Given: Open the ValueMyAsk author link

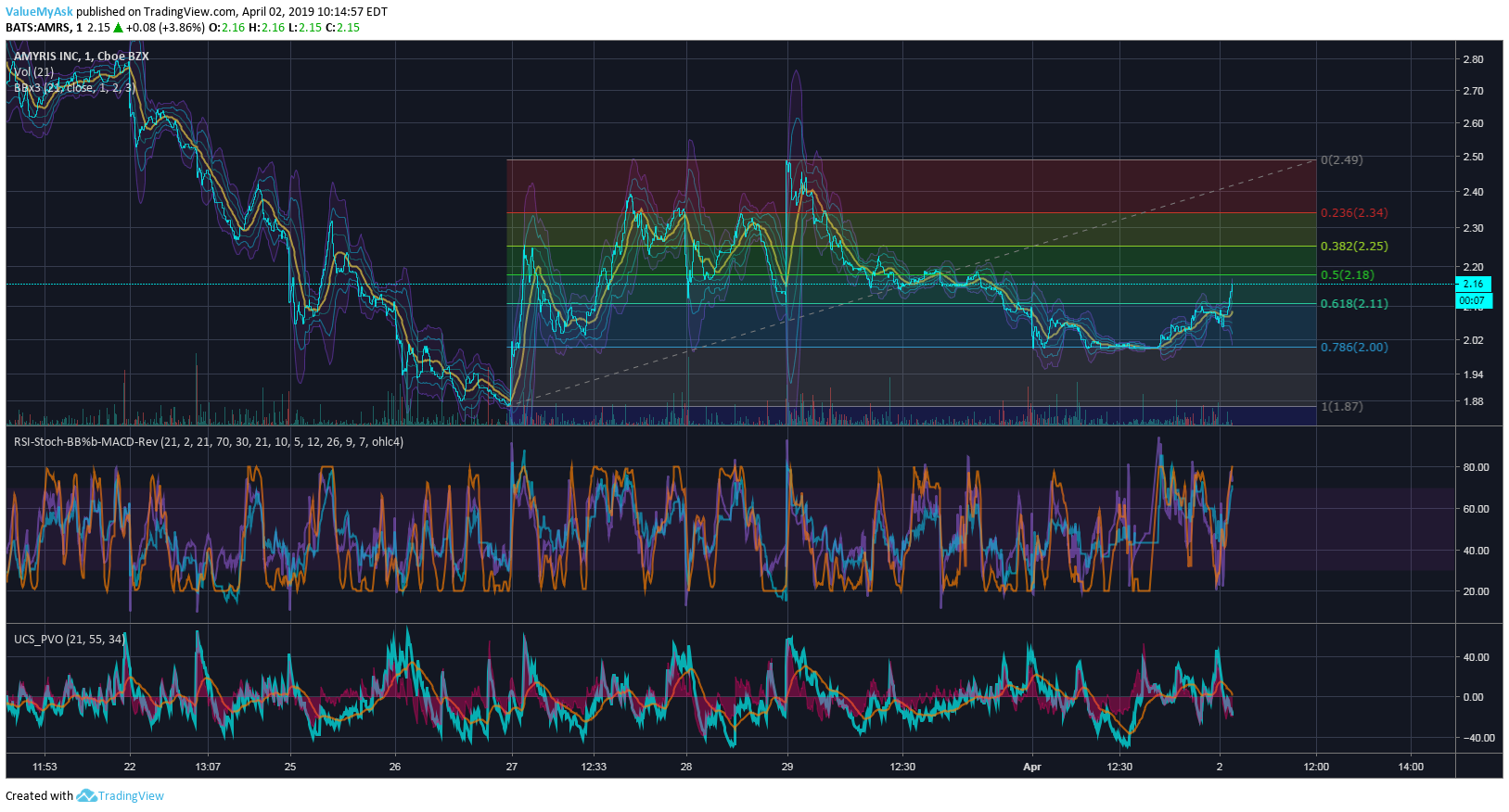Looking at the screenshot, I should pos(39,12).
